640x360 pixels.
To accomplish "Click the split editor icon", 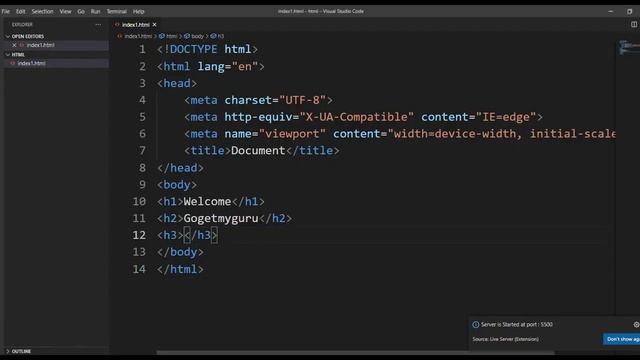I will click(x=634, y=24).
